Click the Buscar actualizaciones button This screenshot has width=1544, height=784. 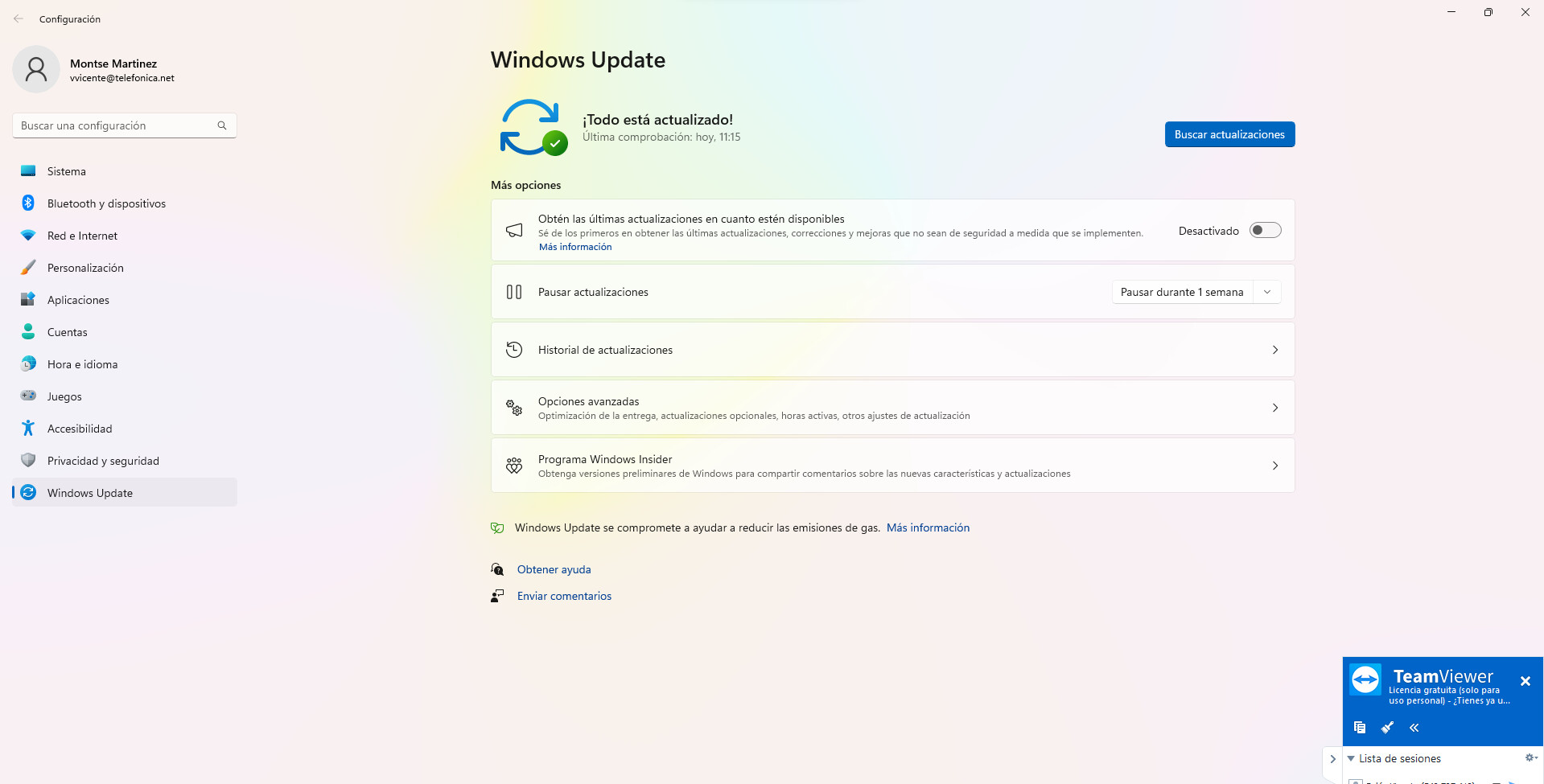pos(1229,134)
